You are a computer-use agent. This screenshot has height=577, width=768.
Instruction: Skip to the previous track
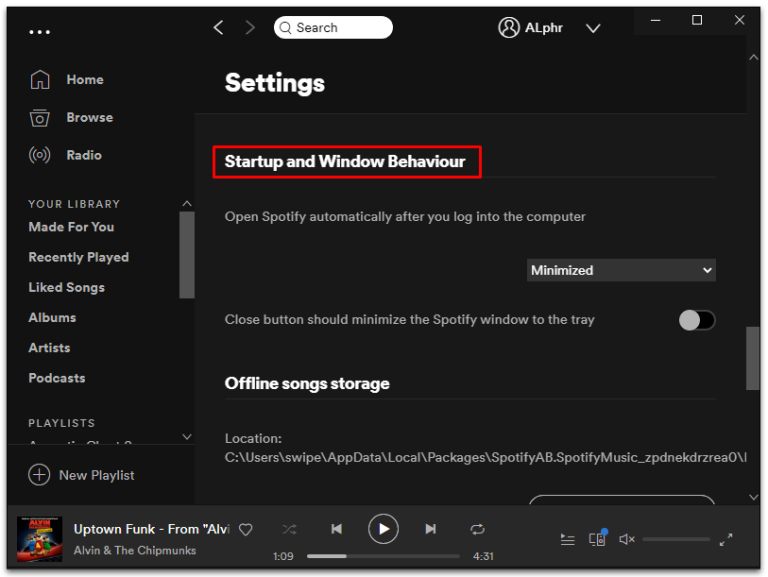coord(337,529)
